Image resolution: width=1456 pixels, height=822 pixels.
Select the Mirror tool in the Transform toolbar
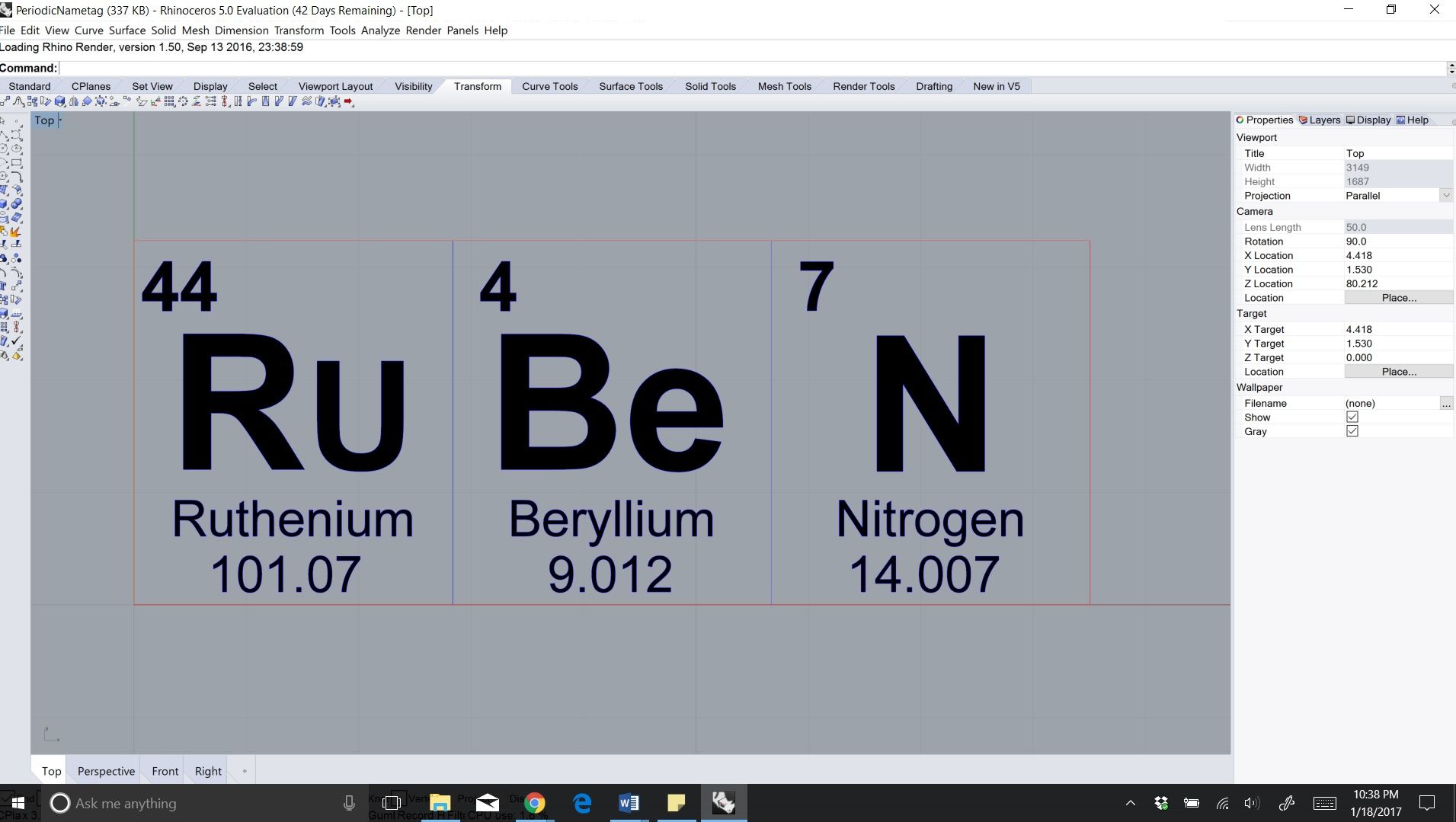pos(73,100)
